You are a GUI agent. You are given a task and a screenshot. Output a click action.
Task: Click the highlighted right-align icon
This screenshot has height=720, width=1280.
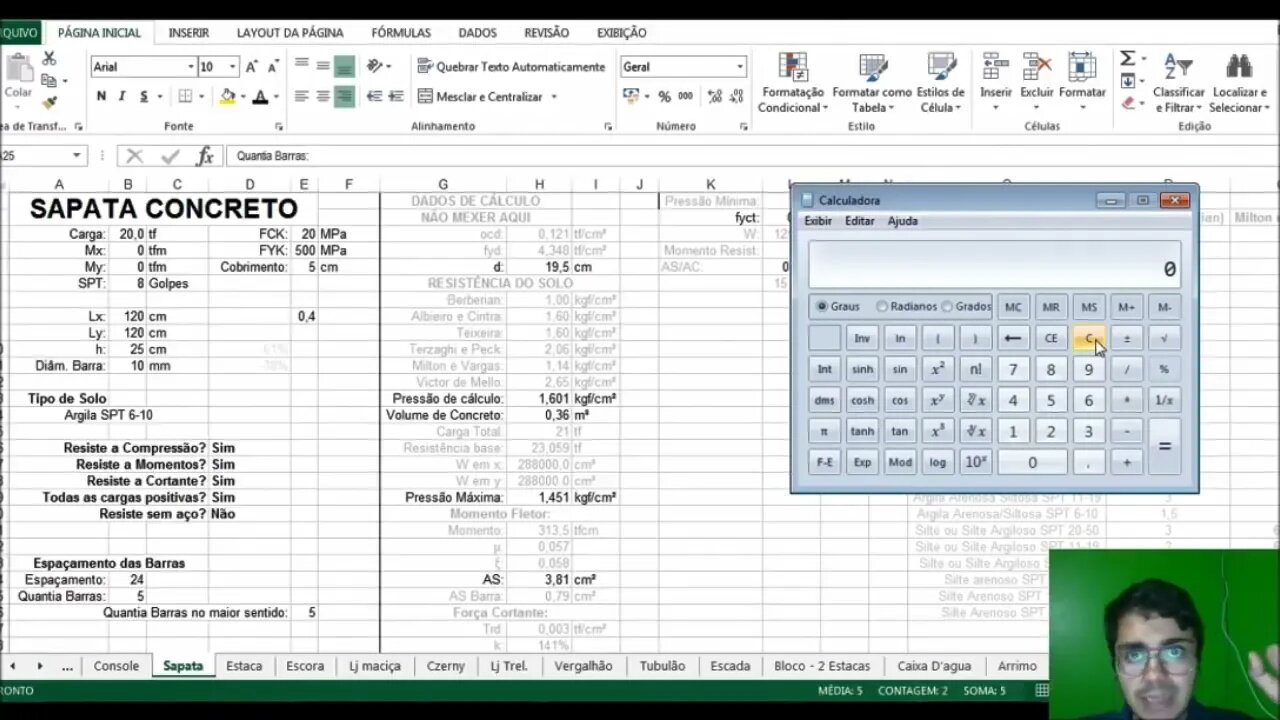(x=344, y=96)
